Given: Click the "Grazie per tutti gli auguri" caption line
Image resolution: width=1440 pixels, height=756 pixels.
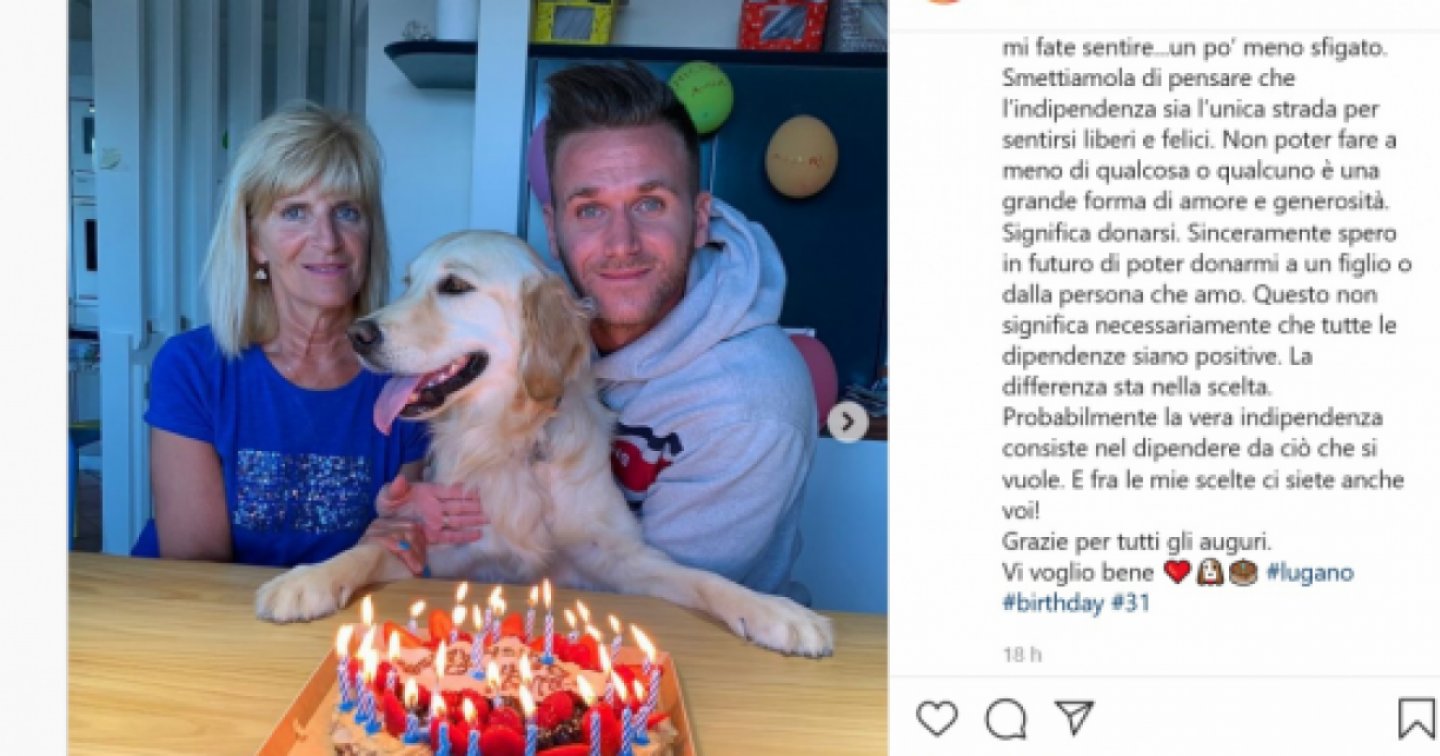Looking at the screenshot, I should coord(1136,542).
